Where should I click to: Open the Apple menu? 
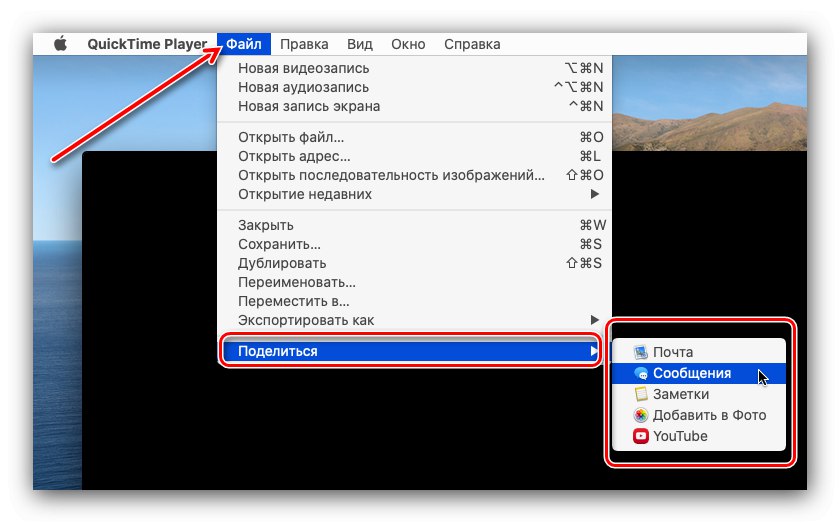[x=61, y=44]
